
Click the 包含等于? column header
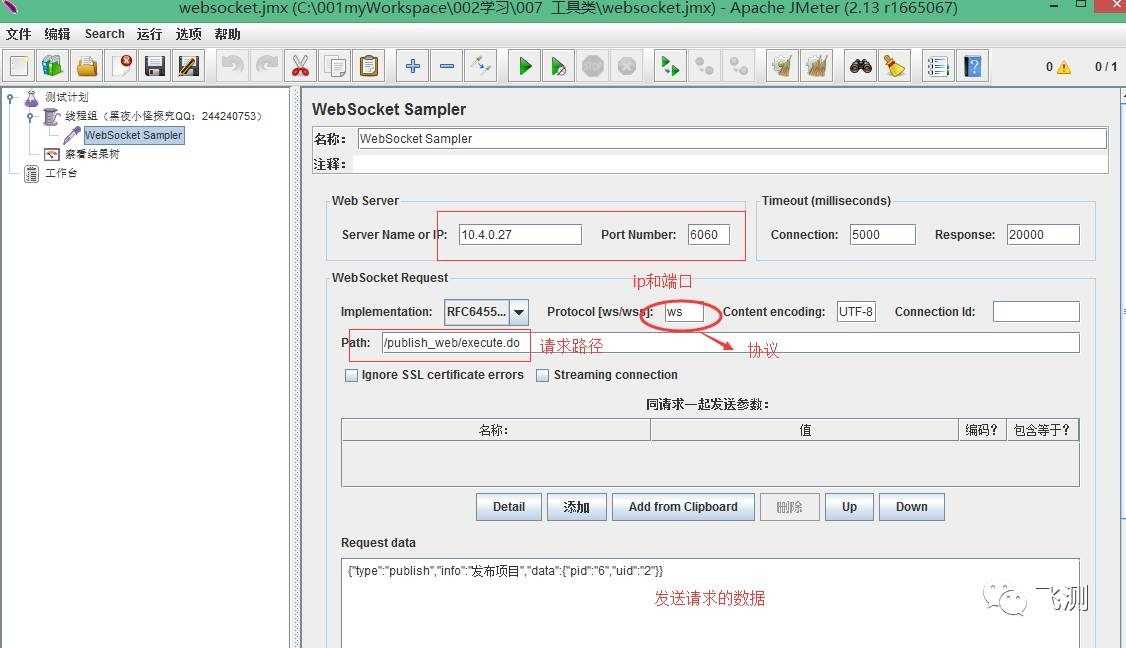click(1042, 430)
